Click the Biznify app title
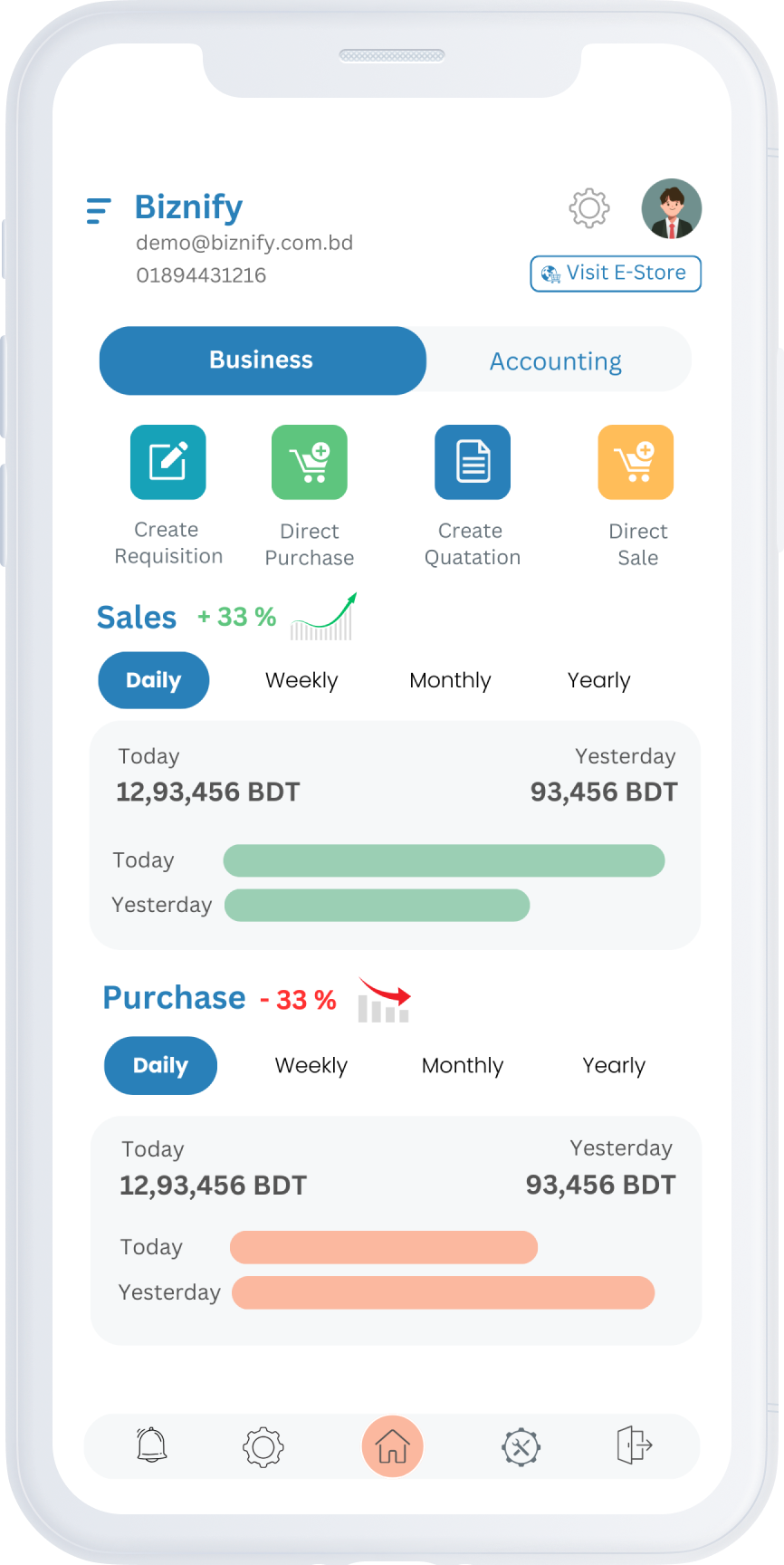Image resolution: width=784 pixels, height=1565 pixels. coord(188,207)
